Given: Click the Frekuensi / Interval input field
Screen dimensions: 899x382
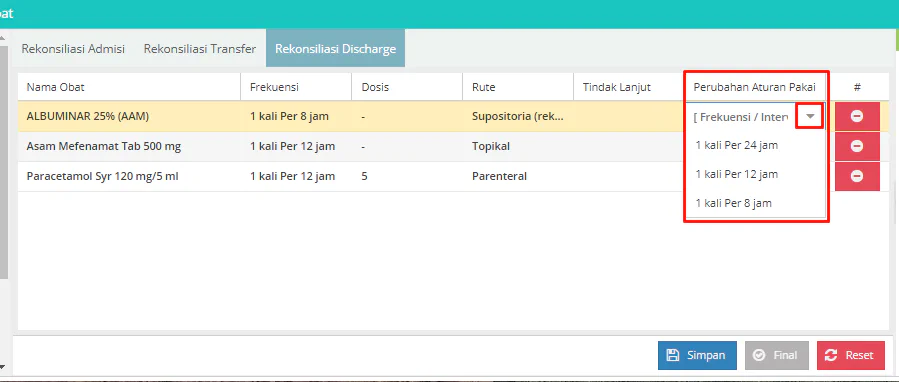Looking at the screenshot, I should click(741, 116).
